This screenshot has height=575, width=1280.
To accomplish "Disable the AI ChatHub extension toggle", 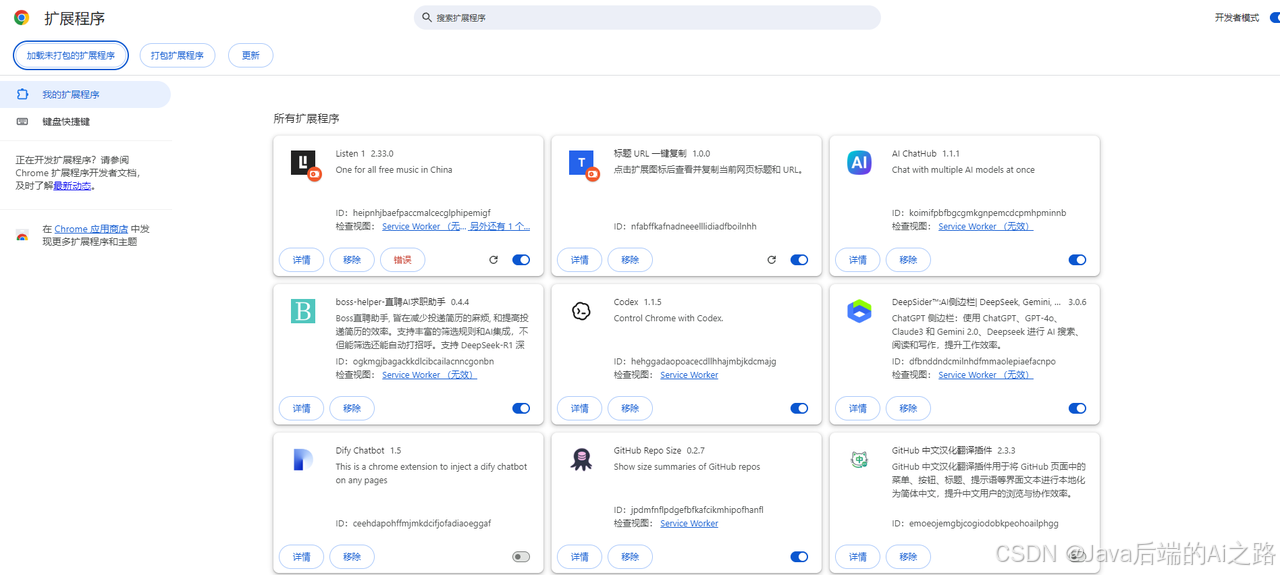I will pyautogui.click(x=1077, y=260).
